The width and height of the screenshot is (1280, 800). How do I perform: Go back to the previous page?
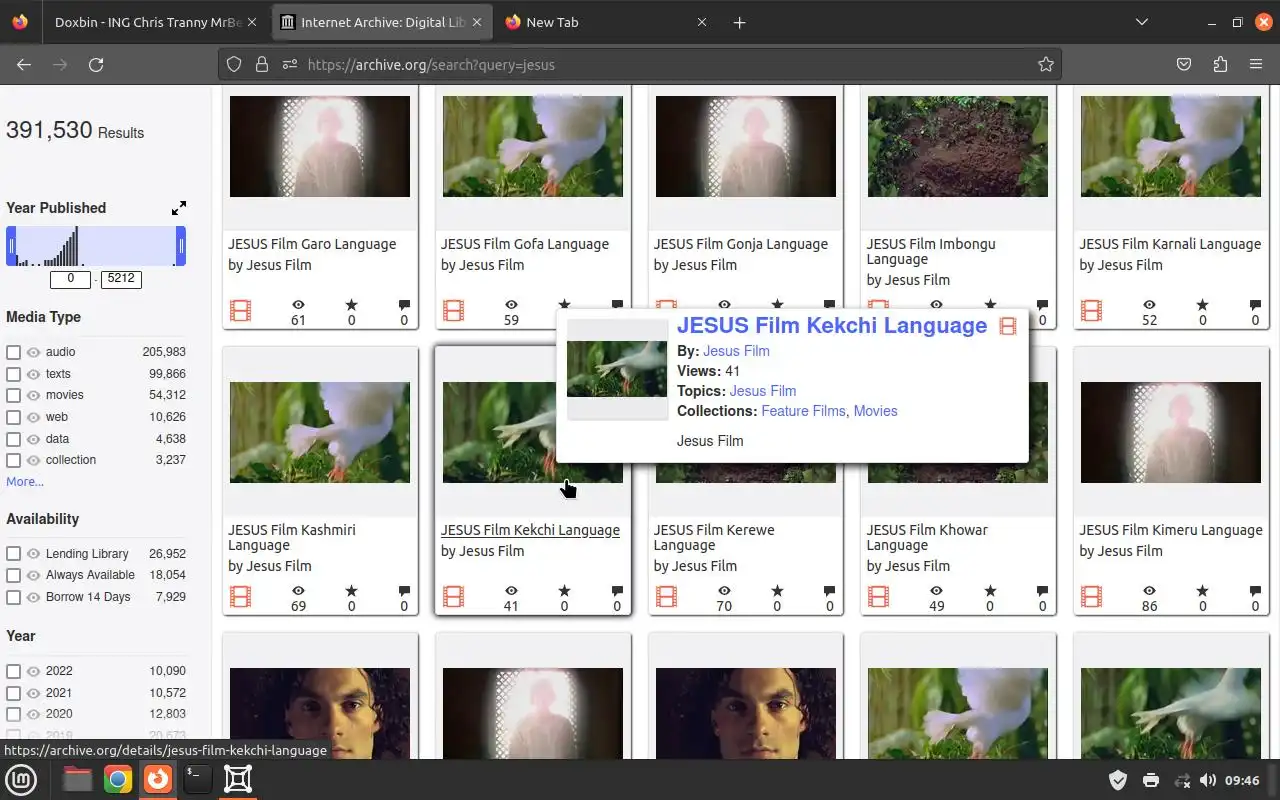(x=24, y=64)
